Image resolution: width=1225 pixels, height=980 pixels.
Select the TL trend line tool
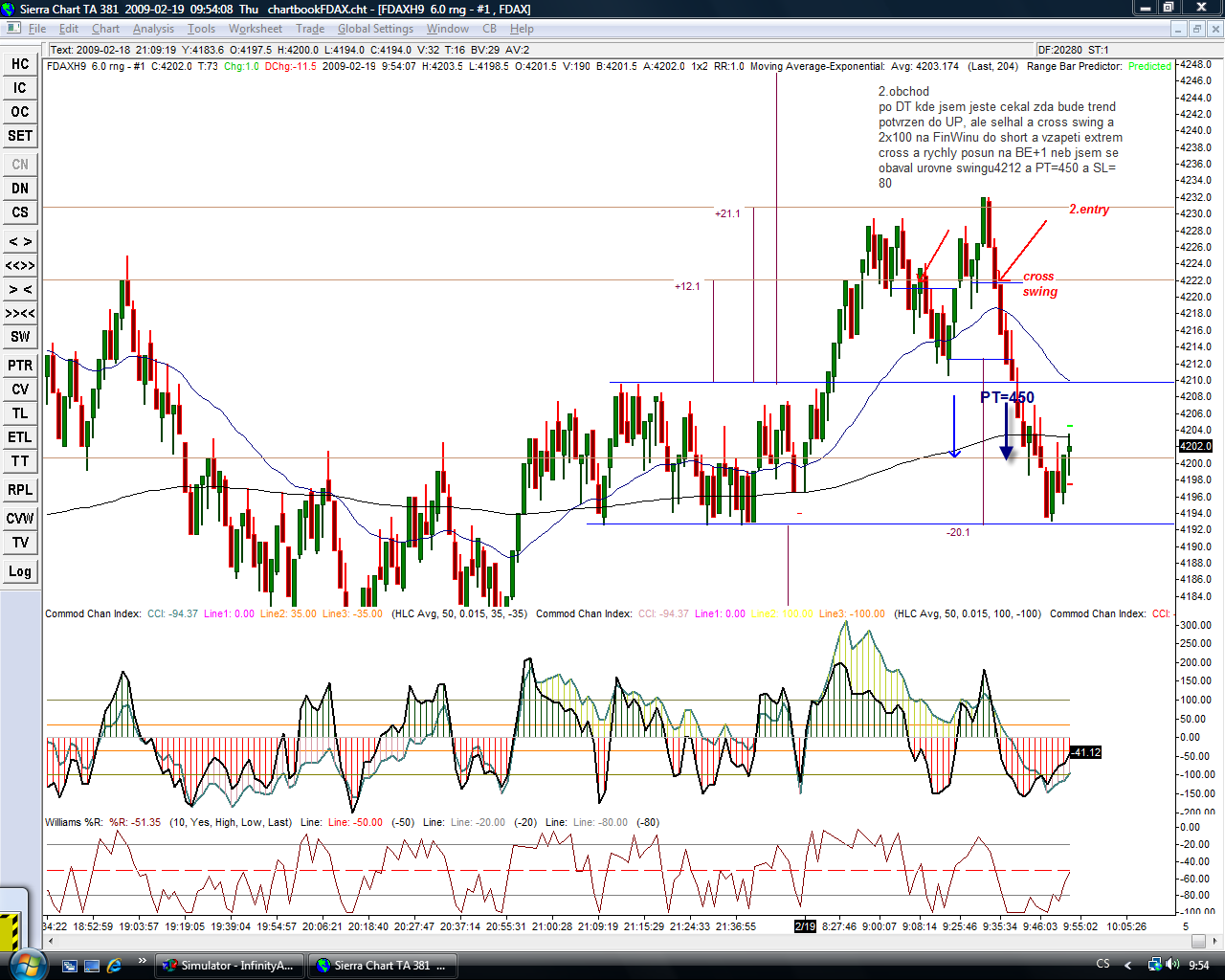(x=20, y=413)
